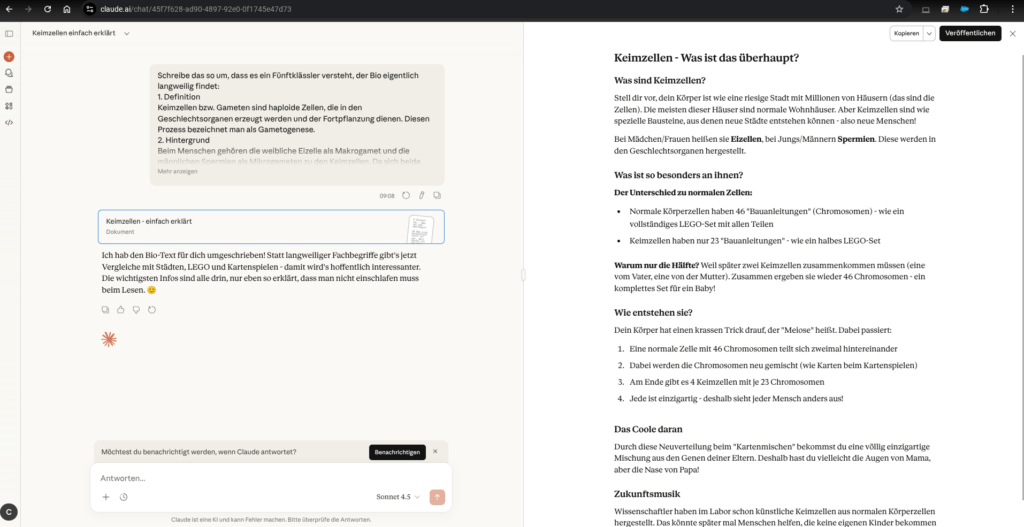Click the edit pencil icon on the user message
The image size is (1024, 527).
click(421, 195)
